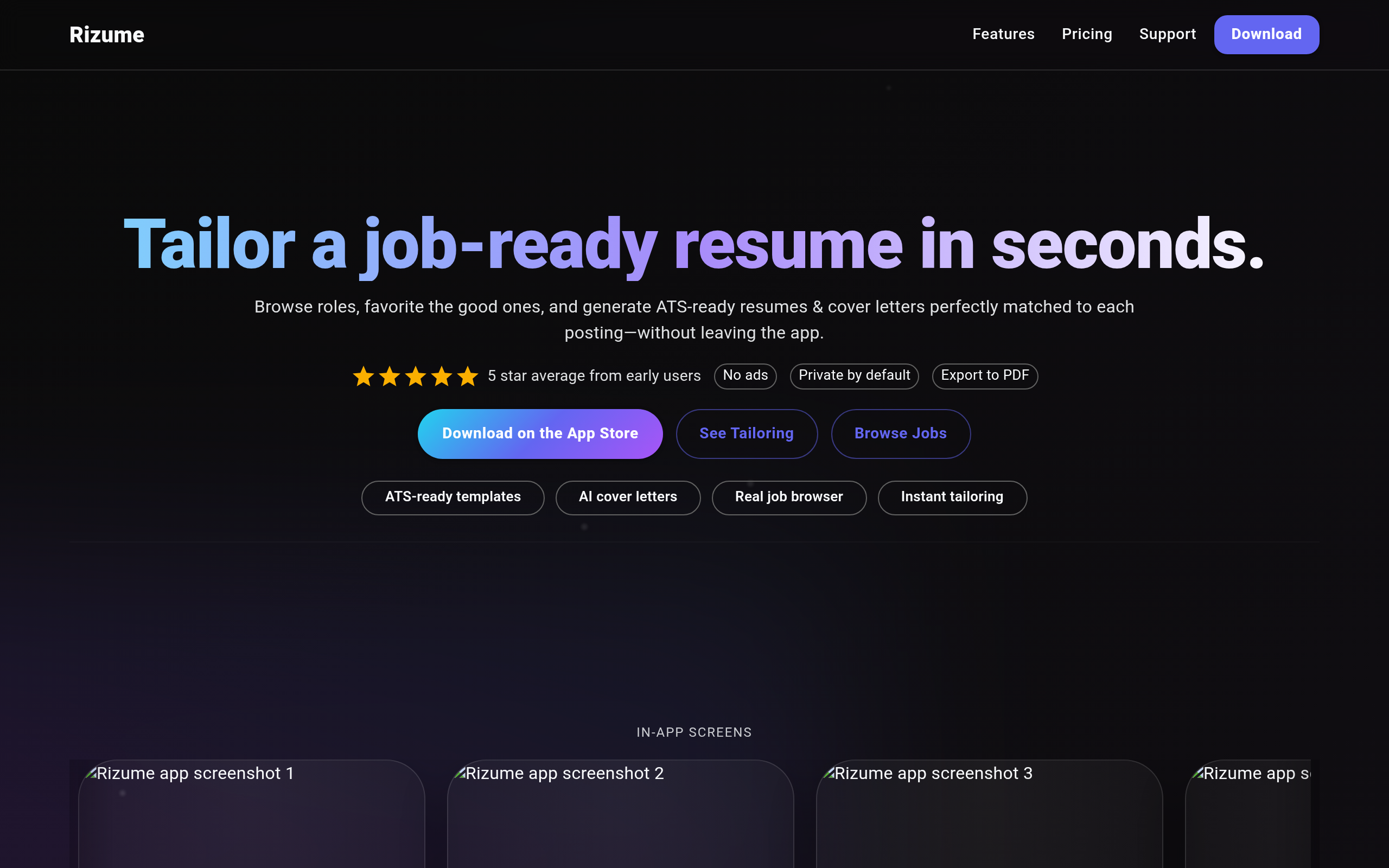Click the See Tailoring link
Screen dimensions: 1389x868
click(x=746, y=433)
